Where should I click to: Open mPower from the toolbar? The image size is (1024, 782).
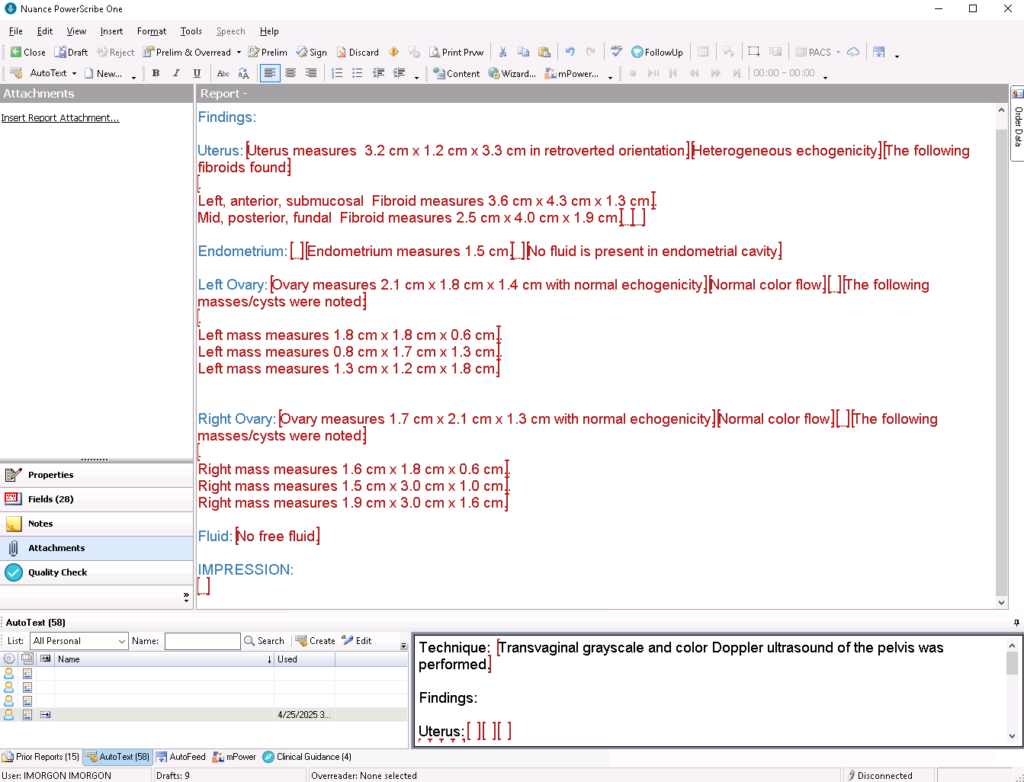coord(571,73)
